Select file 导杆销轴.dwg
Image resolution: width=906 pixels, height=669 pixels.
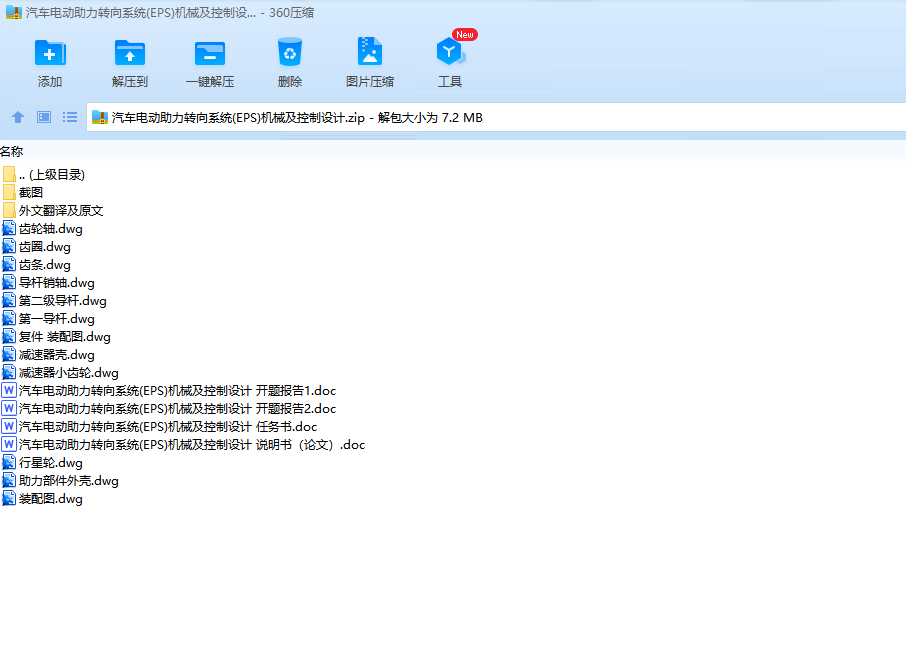coord(49,283)
